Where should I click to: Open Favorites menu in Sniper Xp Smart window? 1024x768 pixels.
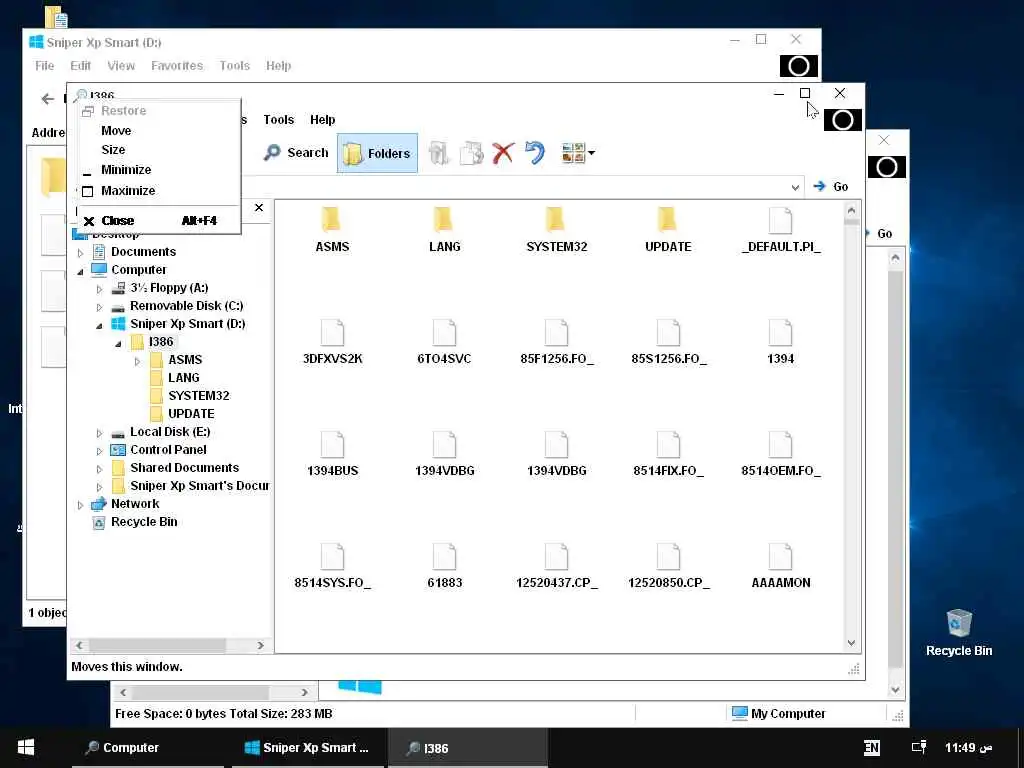[177, 66]
